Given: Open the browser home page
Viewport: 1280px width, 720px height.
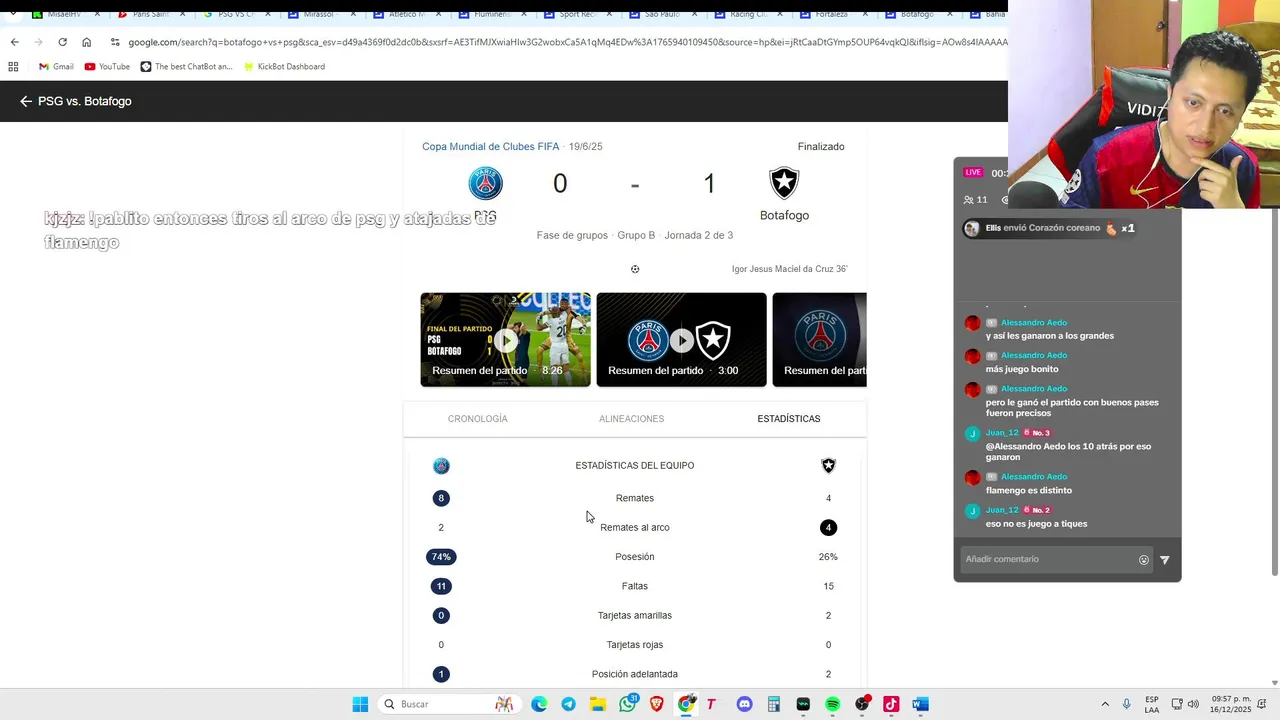Looking at the screenshot, I should [86, 42].
